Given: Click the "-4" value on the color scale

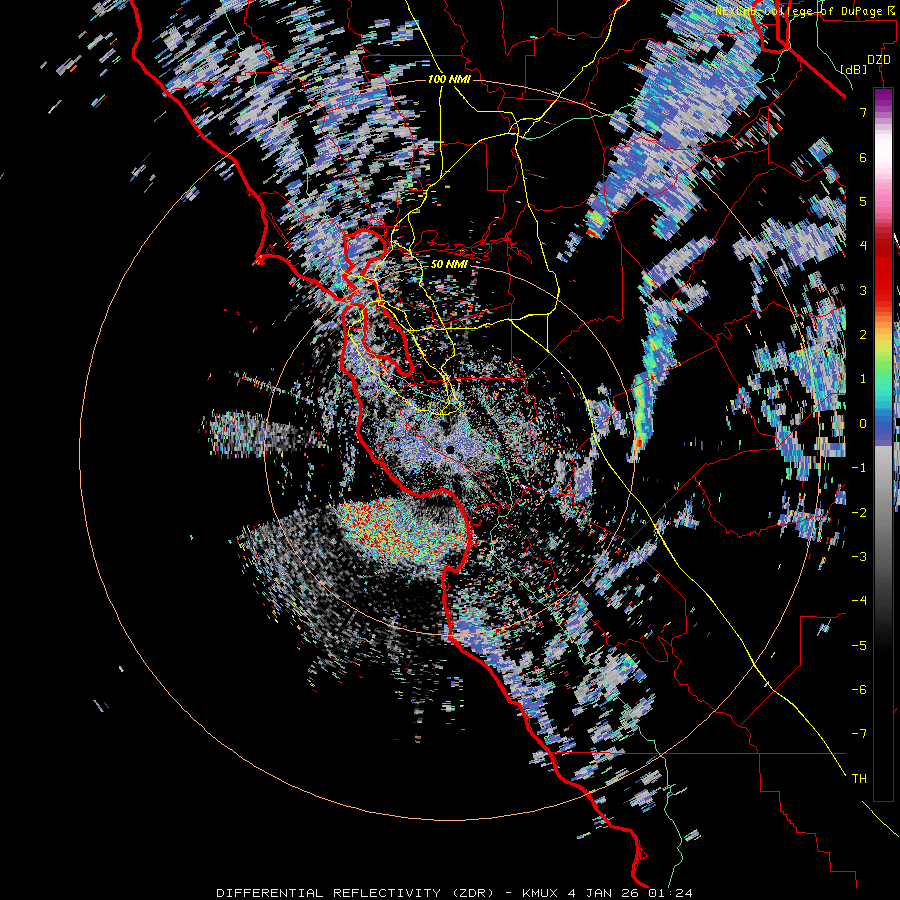Looking at the screenshot, I should (859, 600).
